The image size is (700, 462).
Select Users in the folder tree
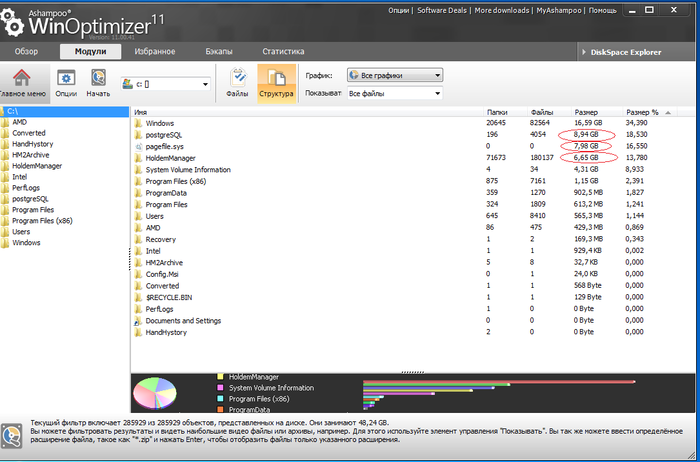point(21,232)
